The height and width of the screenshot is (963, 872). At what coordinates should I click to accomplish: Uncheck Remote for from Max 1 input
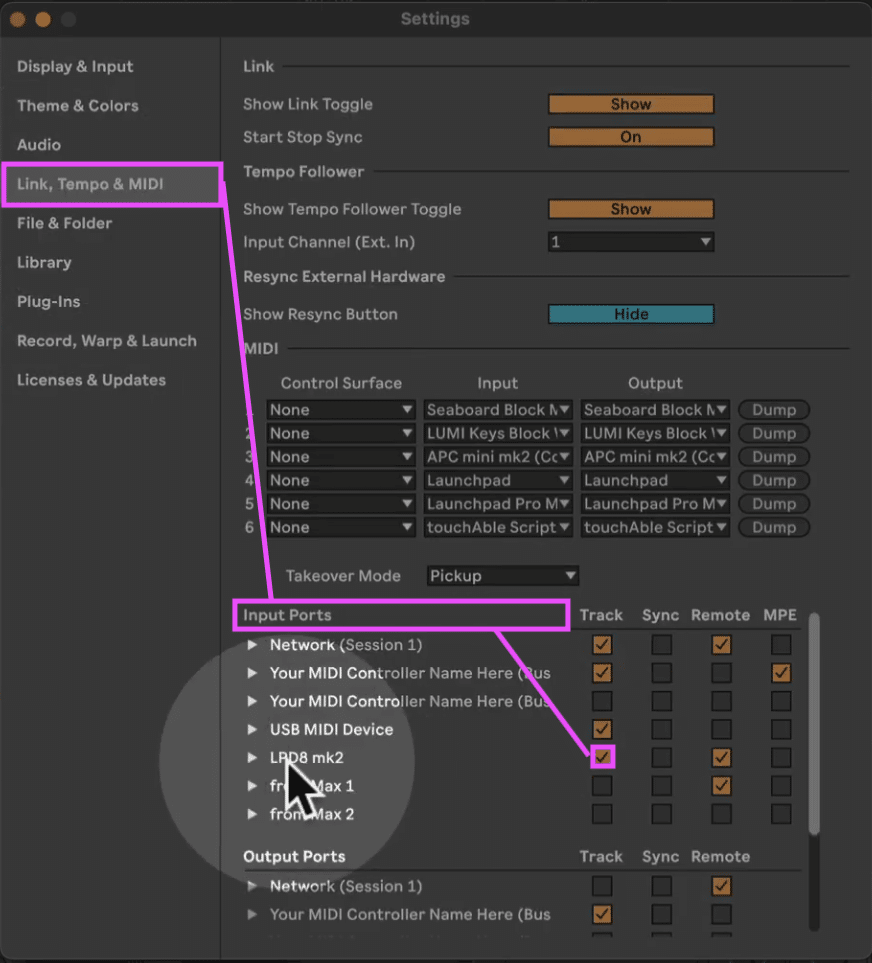click(721, 786)
